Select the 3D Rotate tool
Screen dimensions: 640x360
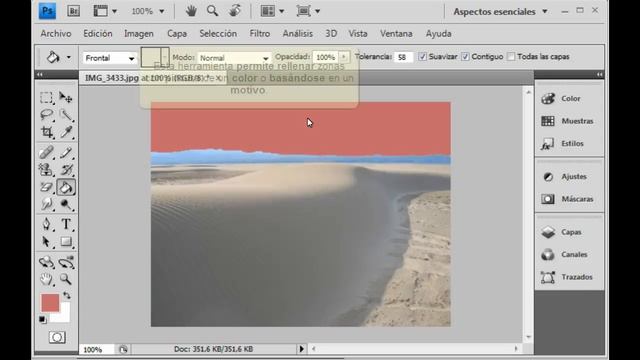[47, 262]
